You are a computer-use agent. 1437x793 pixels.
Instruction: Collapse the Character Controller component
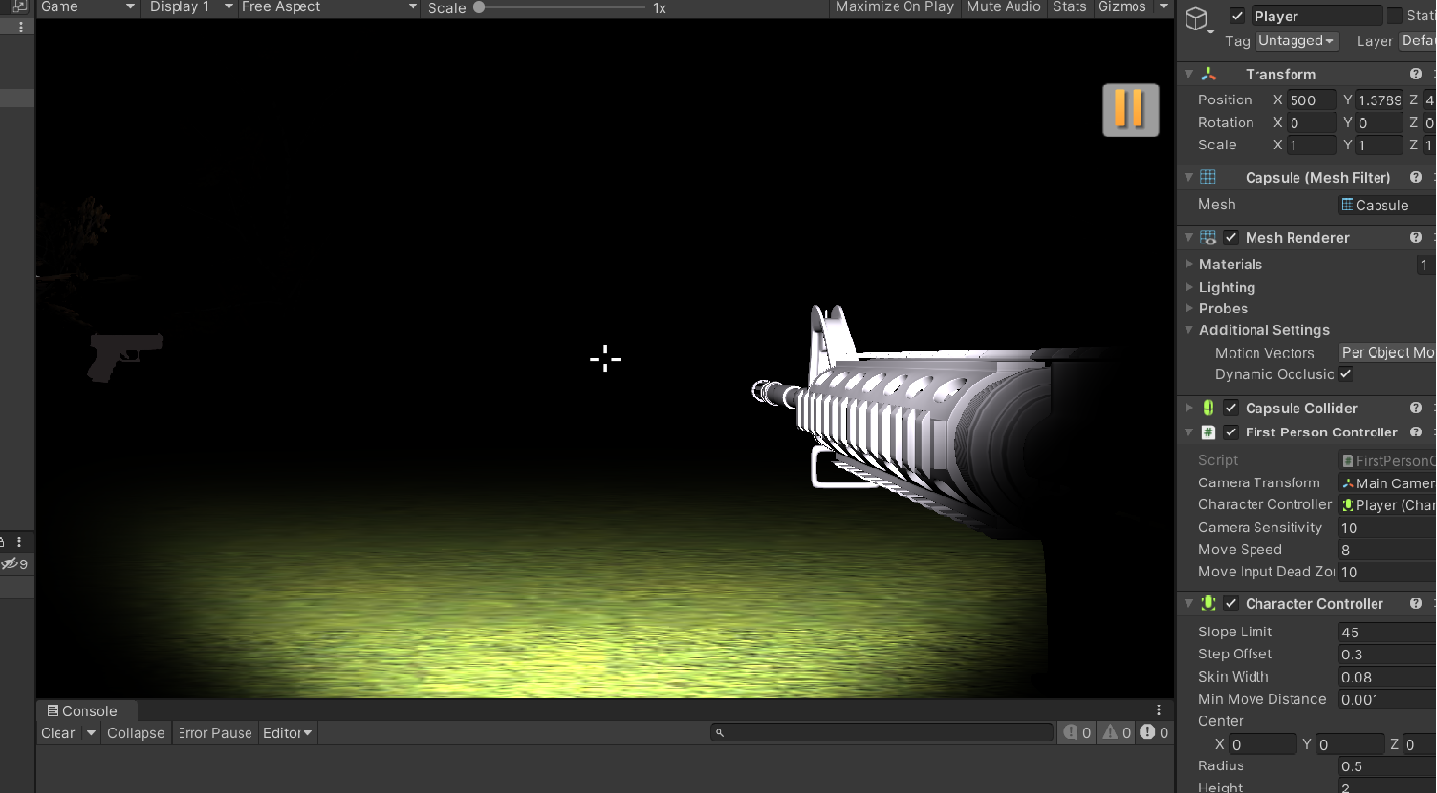1189,603
